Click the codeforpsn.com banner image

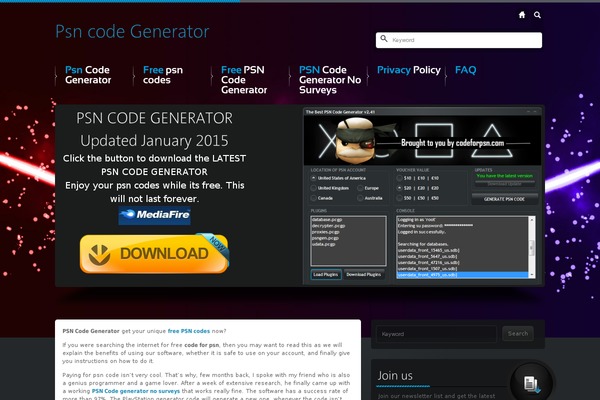422,140
